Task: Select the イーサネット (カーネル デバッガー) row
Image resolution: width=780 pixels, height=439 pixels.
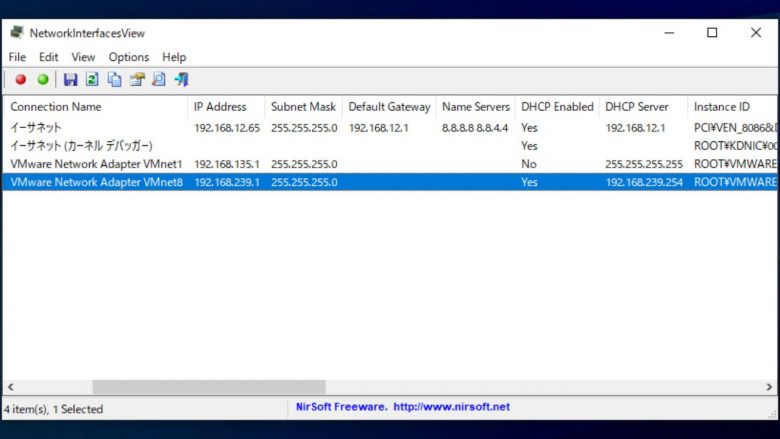Action: click(x=390, y=146)
